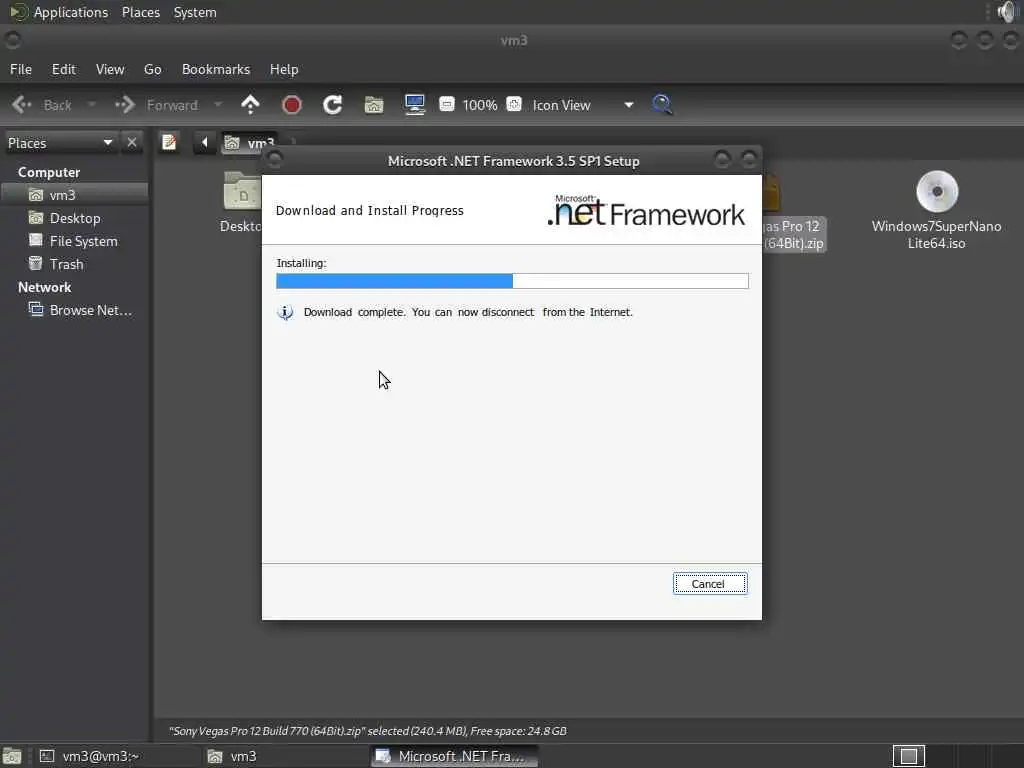The width and height of the screenshot is (1024, 768).
Task: Select the Desktop folder icon
Action: click(x=242, y=191)
